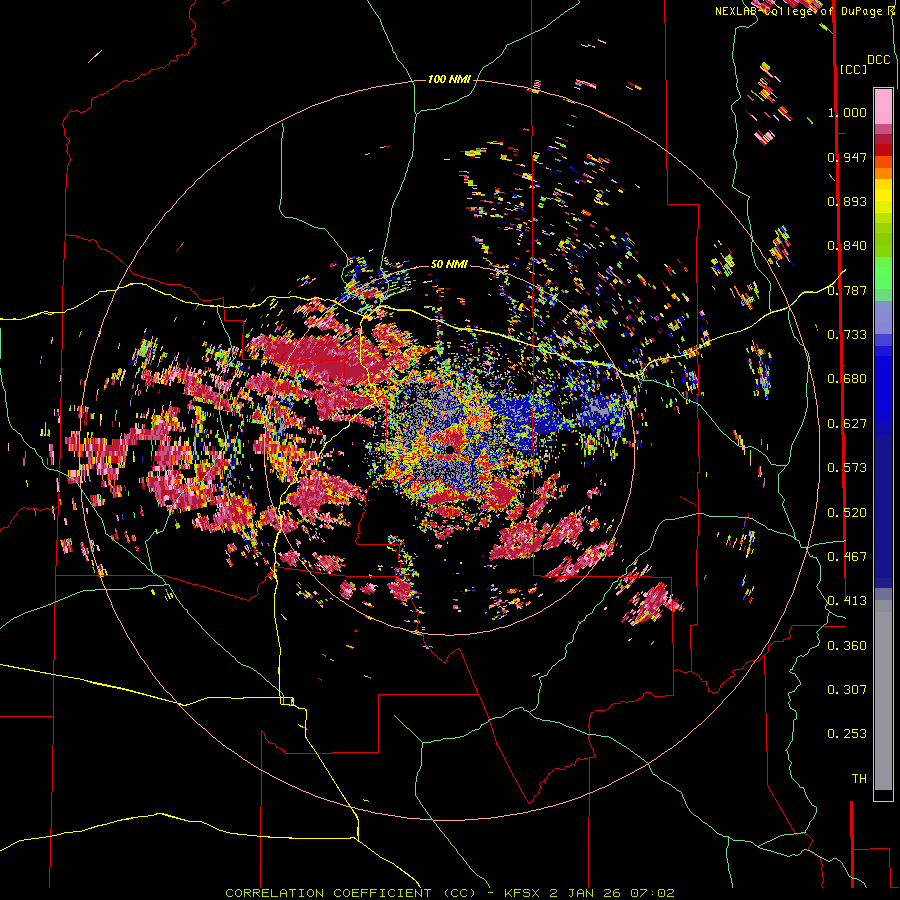This screenshot has height=900, width=900.
Task: Click the 0.893 legend value
Action: 847,201
